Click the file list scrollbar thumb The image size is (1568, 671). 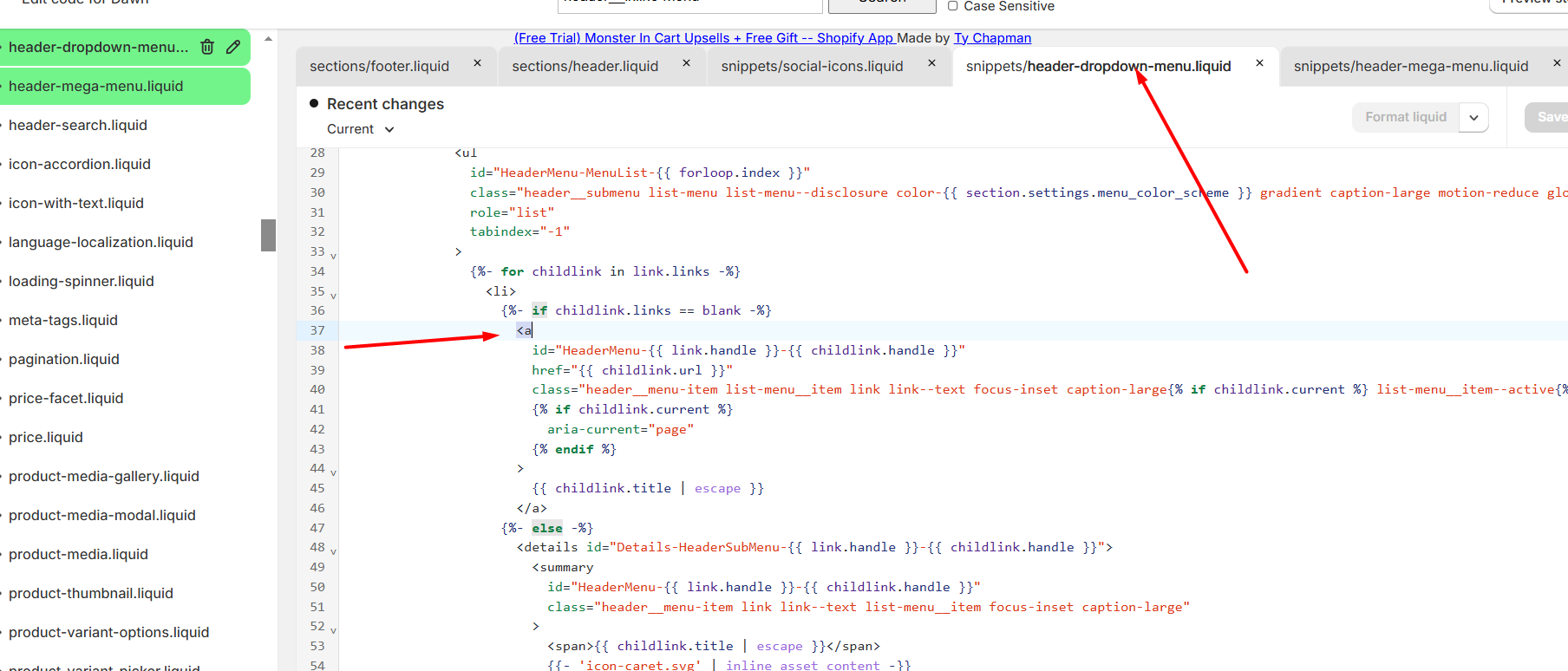(268, 235)
